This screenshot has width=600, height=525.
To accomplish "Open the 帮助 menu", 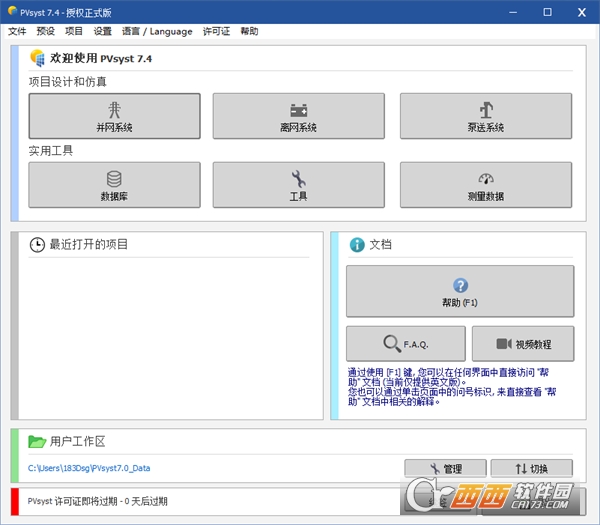I will 249,31.
